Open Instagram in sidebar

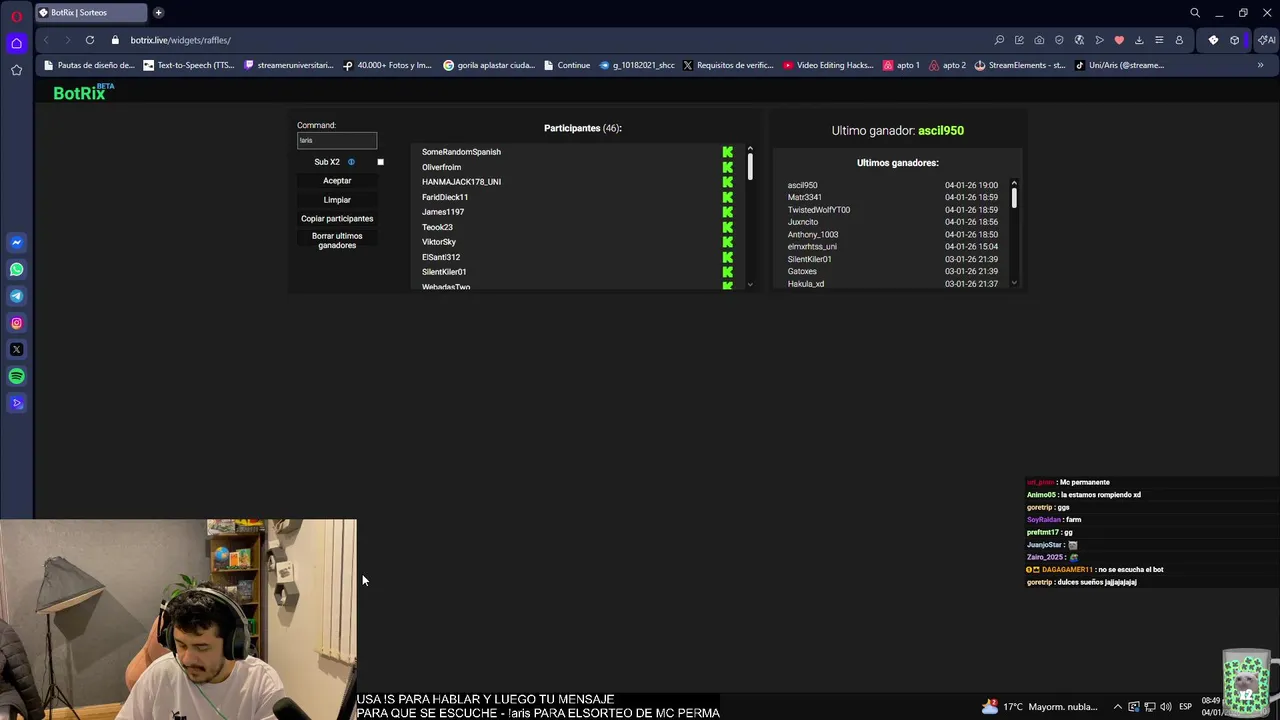point(16,323)
